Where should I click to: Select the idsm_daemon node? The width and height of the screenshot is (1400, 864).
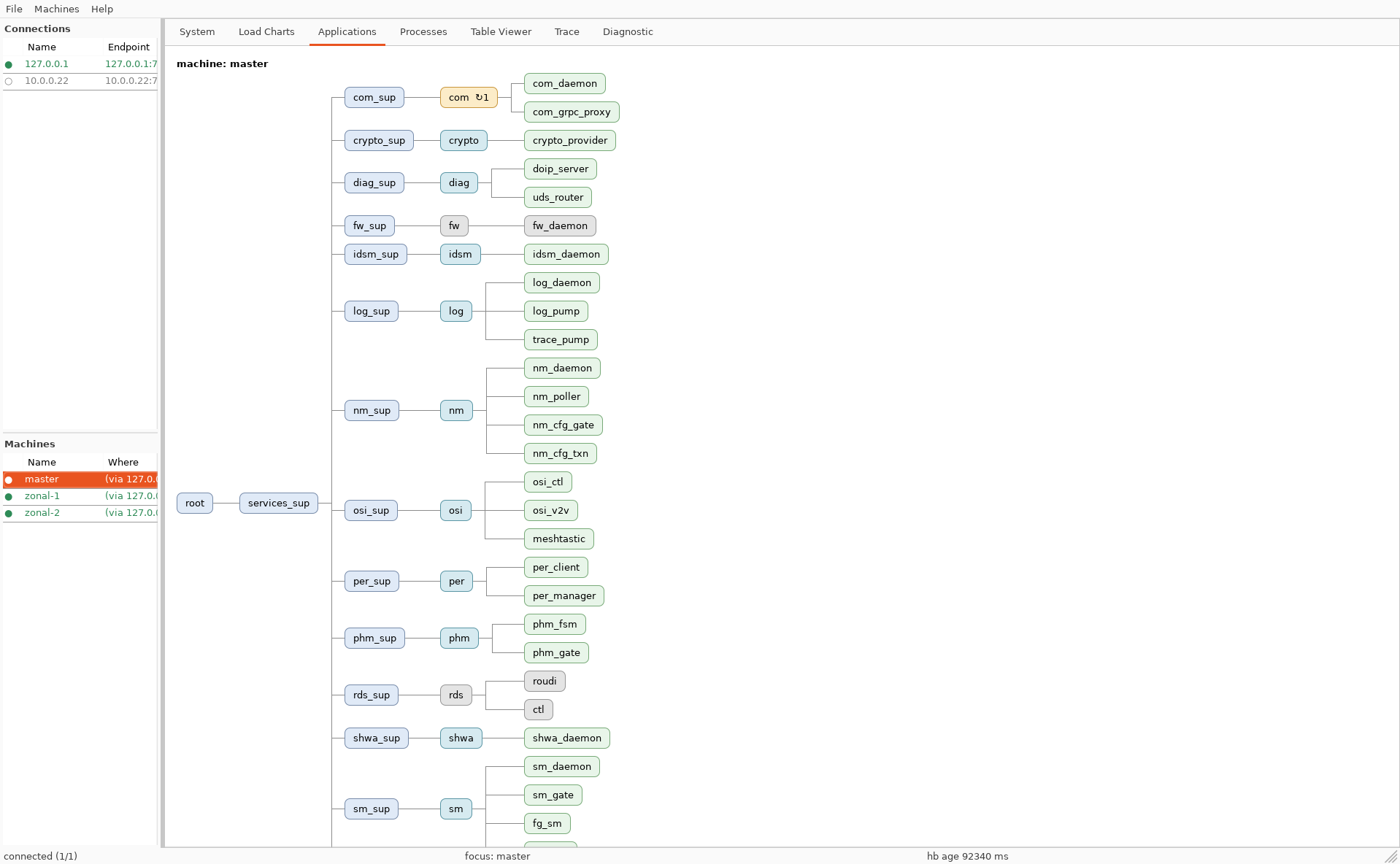[566, 255]
